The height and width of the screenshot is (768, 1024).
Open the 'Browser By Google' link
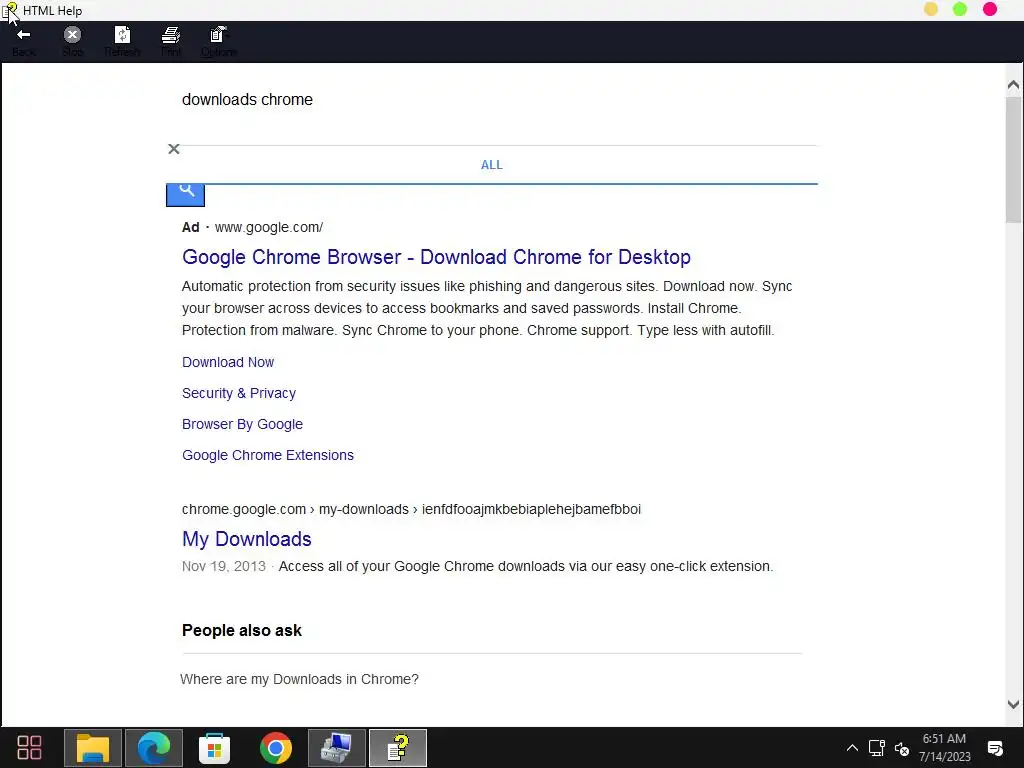click(x=242, y=424)
